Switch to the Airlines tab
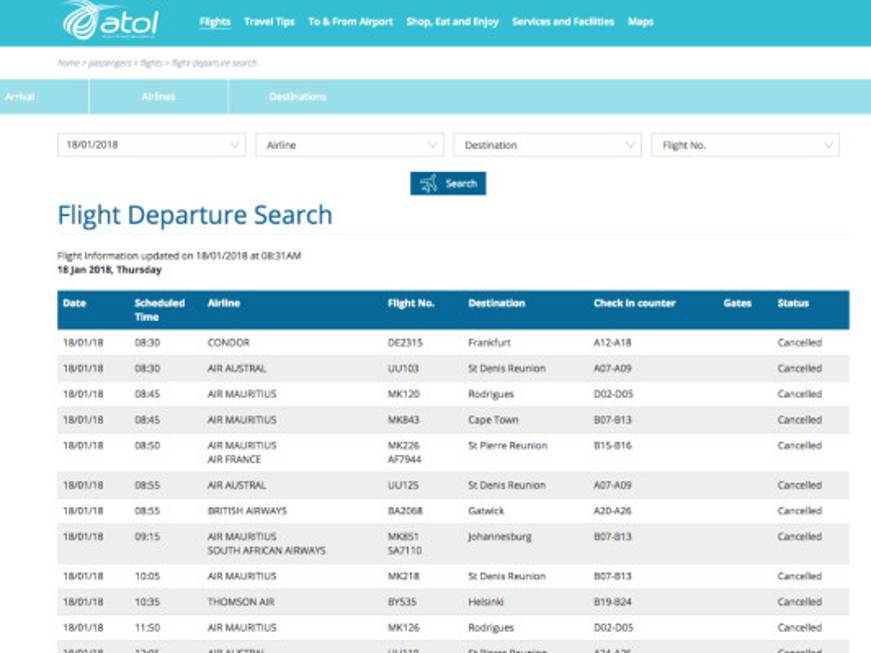Viewport: 871px width, 653px height. click(x=158, y=97)
